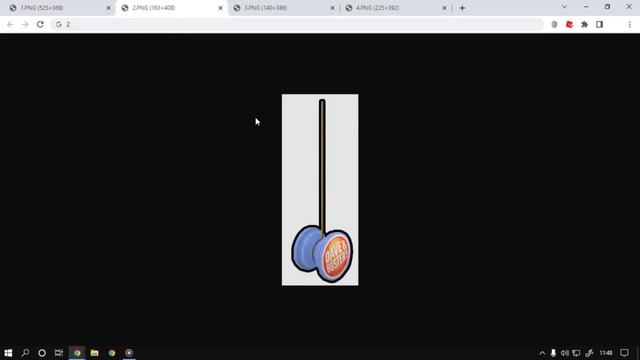Viewport: 640px width, 360px height.
Task: Open Windows taskbar search
Action: click(x=25, y=353)
